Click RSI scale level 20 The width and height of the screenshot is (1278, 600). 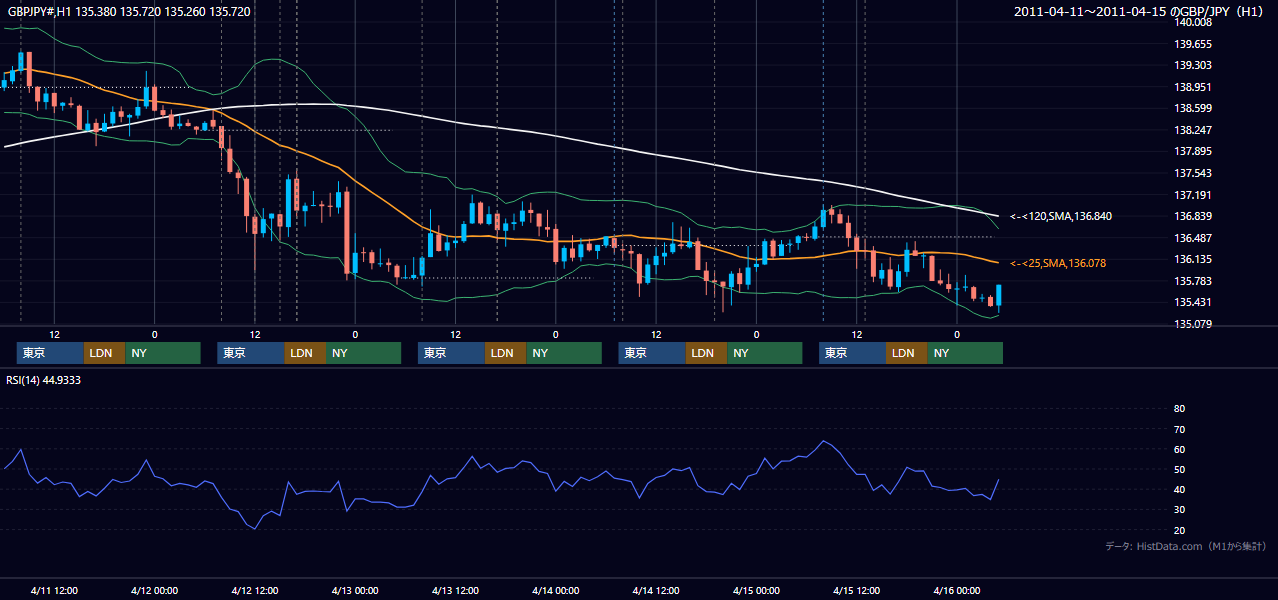pos(1179,530)
